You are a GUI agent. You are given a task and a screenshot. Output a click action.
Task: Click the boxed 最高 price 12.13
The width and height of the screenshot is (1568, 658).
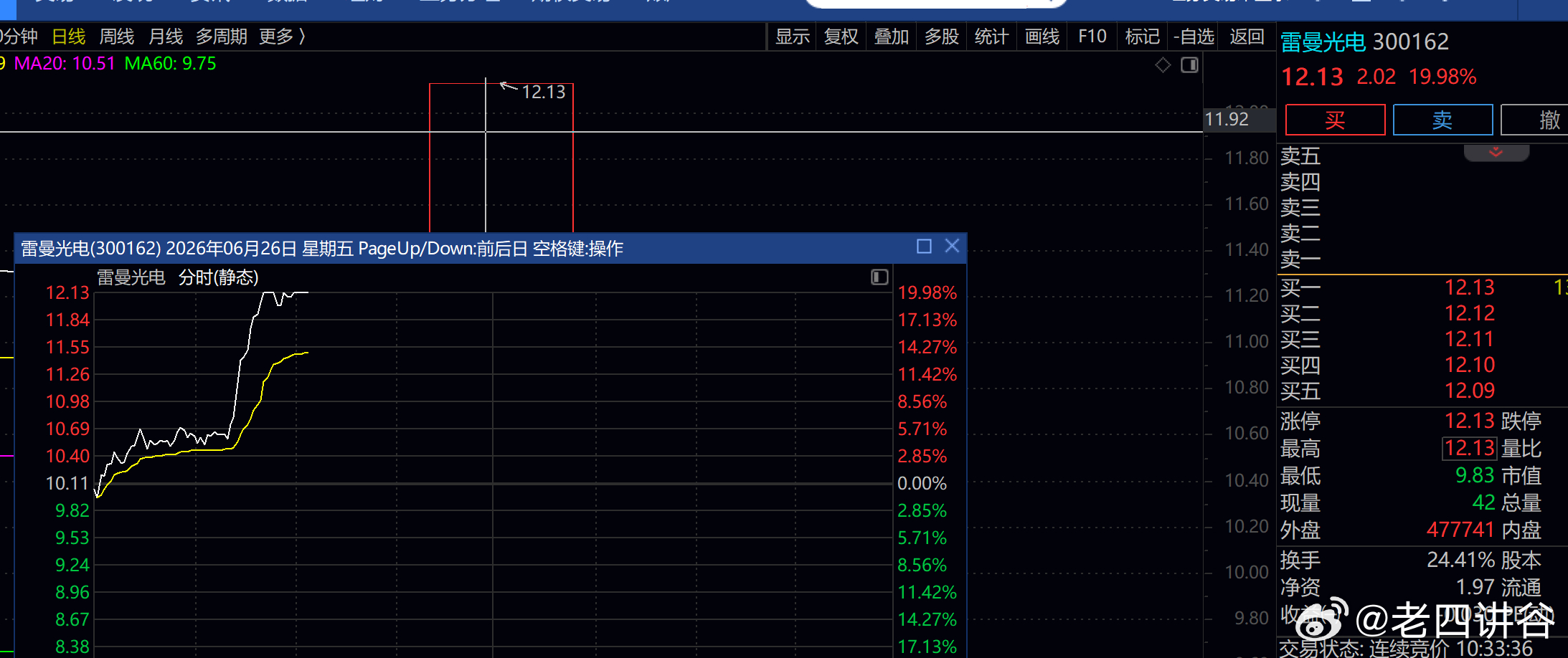[1470, 449]
